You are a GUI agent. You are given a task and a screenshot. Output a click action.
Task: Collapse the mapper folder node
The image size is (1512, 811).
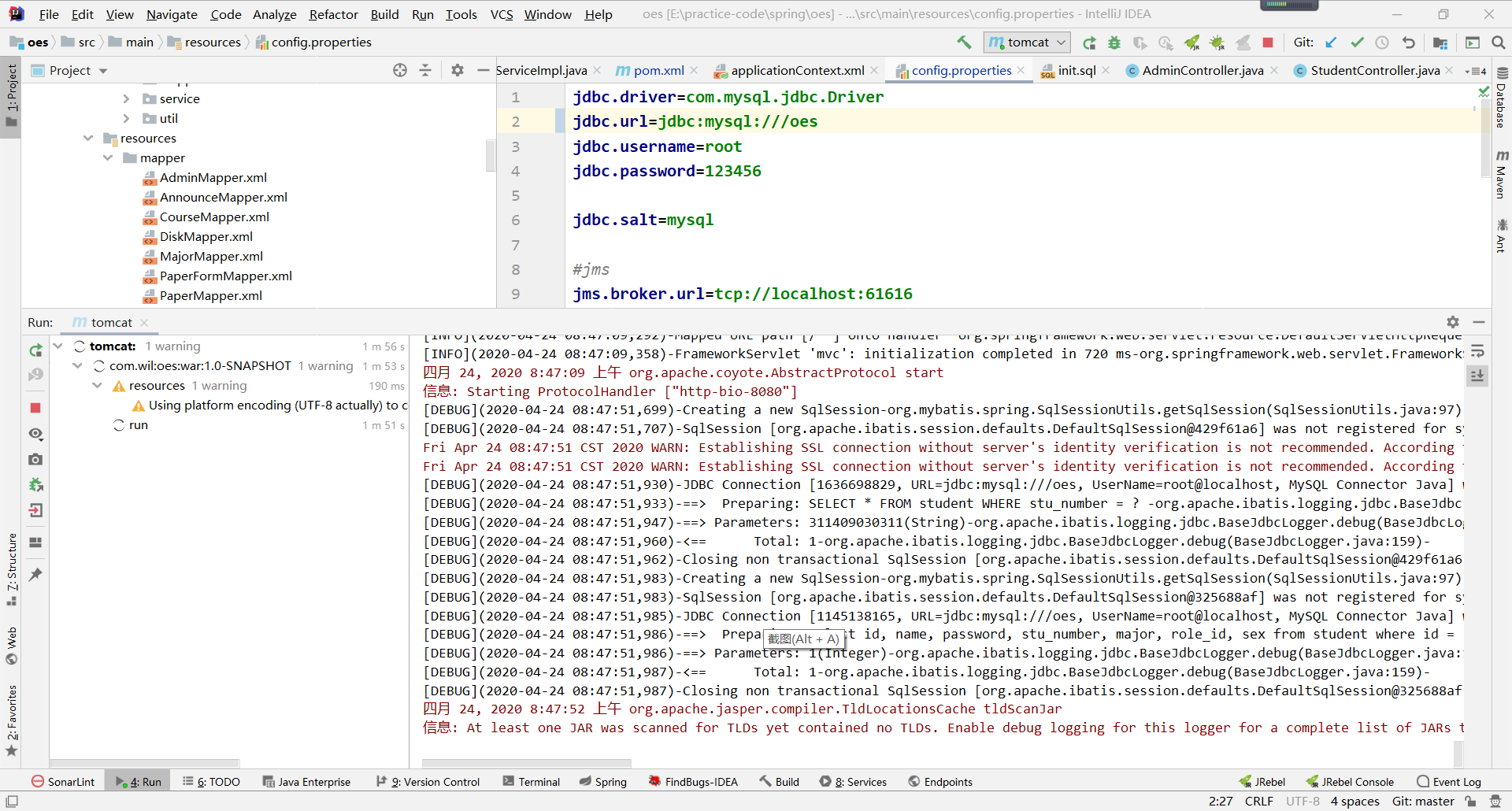click(x=108, y=157)
